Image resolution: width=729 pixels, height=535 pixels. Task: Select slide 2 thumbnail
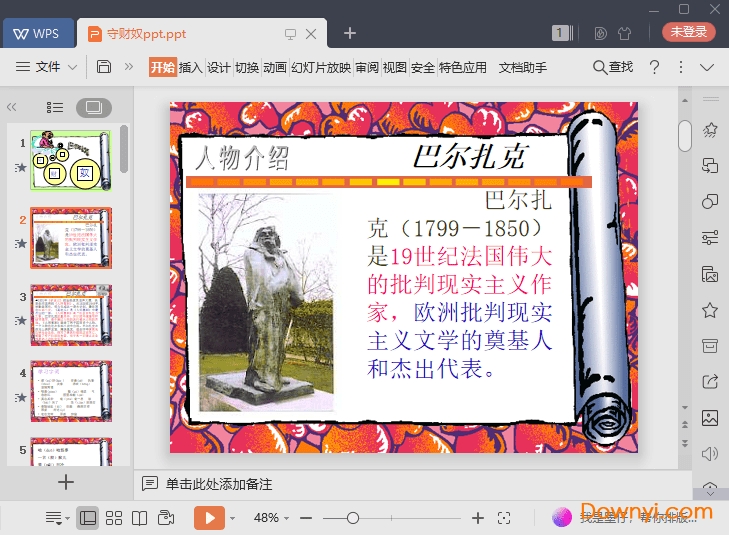(71, 238)
